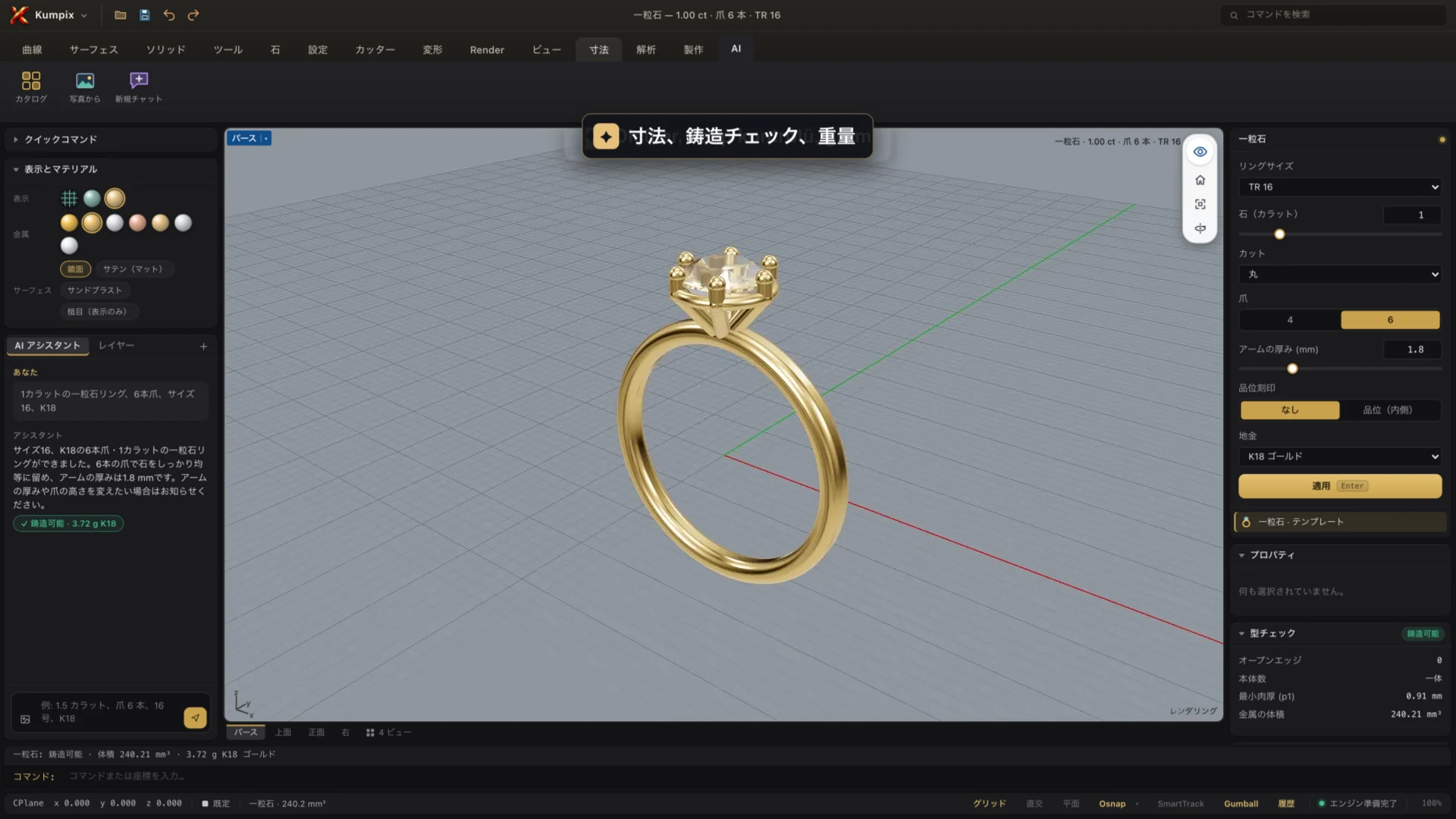Switch to the レイヤー tab
This screenshot has height=819, width=1456.
[x=116, y=346]
